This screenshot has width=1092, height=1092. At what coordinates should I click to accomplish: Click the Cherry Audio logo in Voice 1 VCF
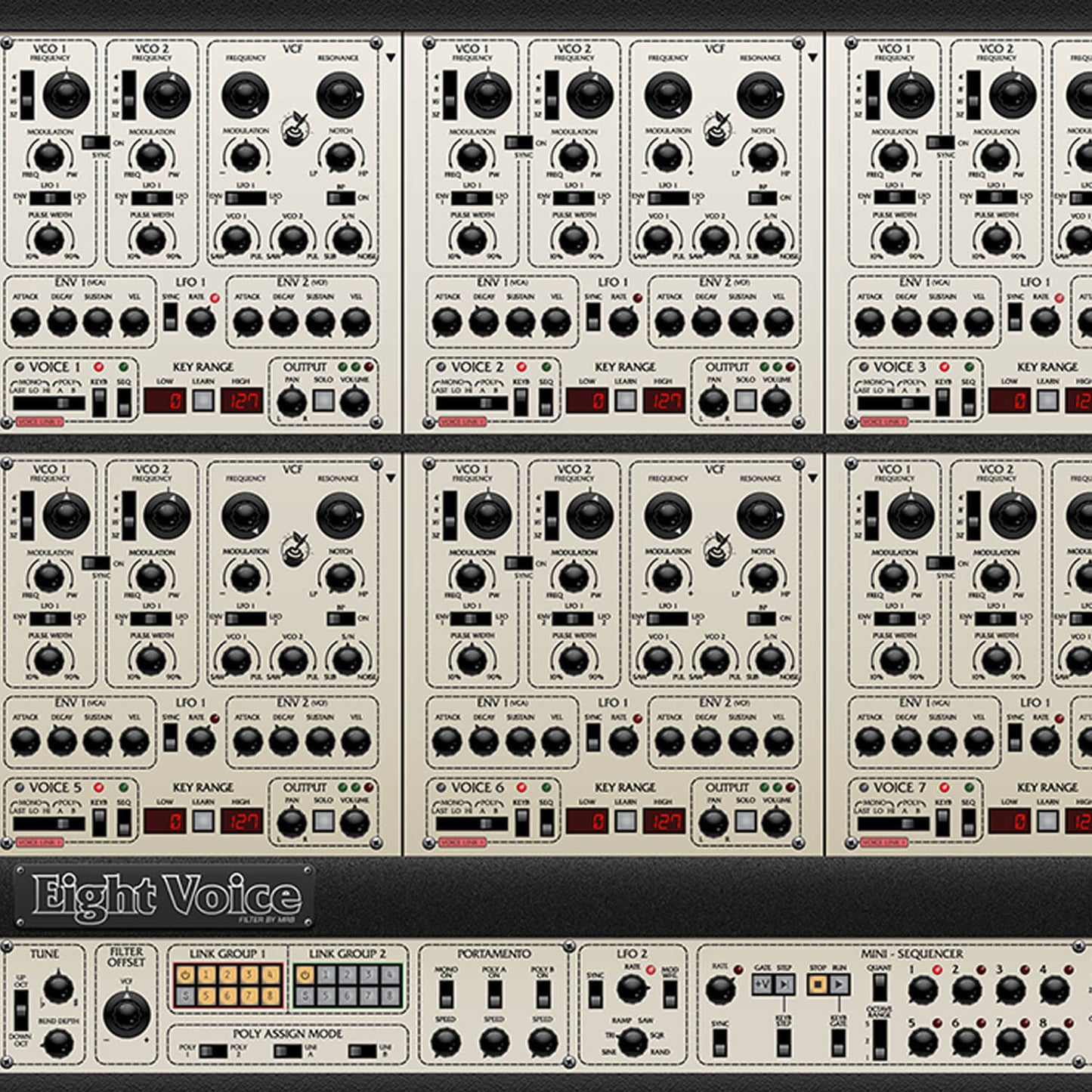coord(294,128)
